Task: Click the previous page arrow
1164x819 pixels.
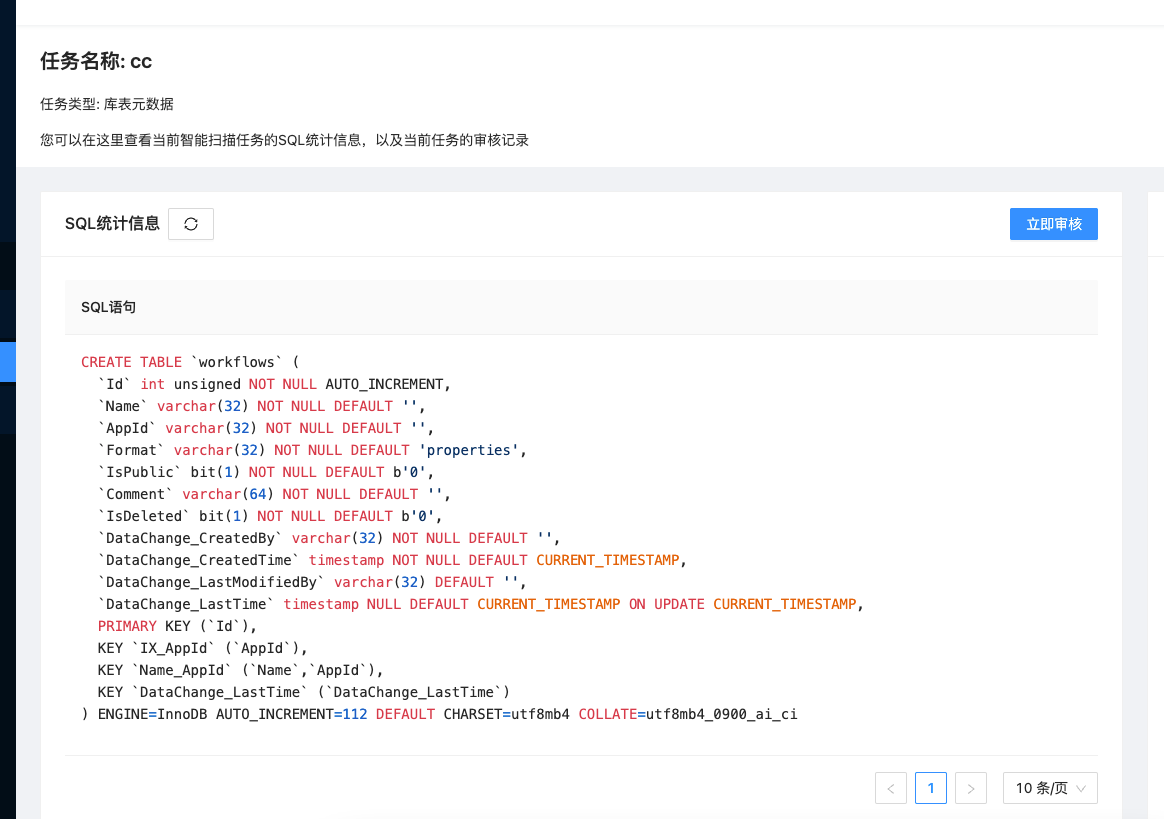Action: (891, 788)
